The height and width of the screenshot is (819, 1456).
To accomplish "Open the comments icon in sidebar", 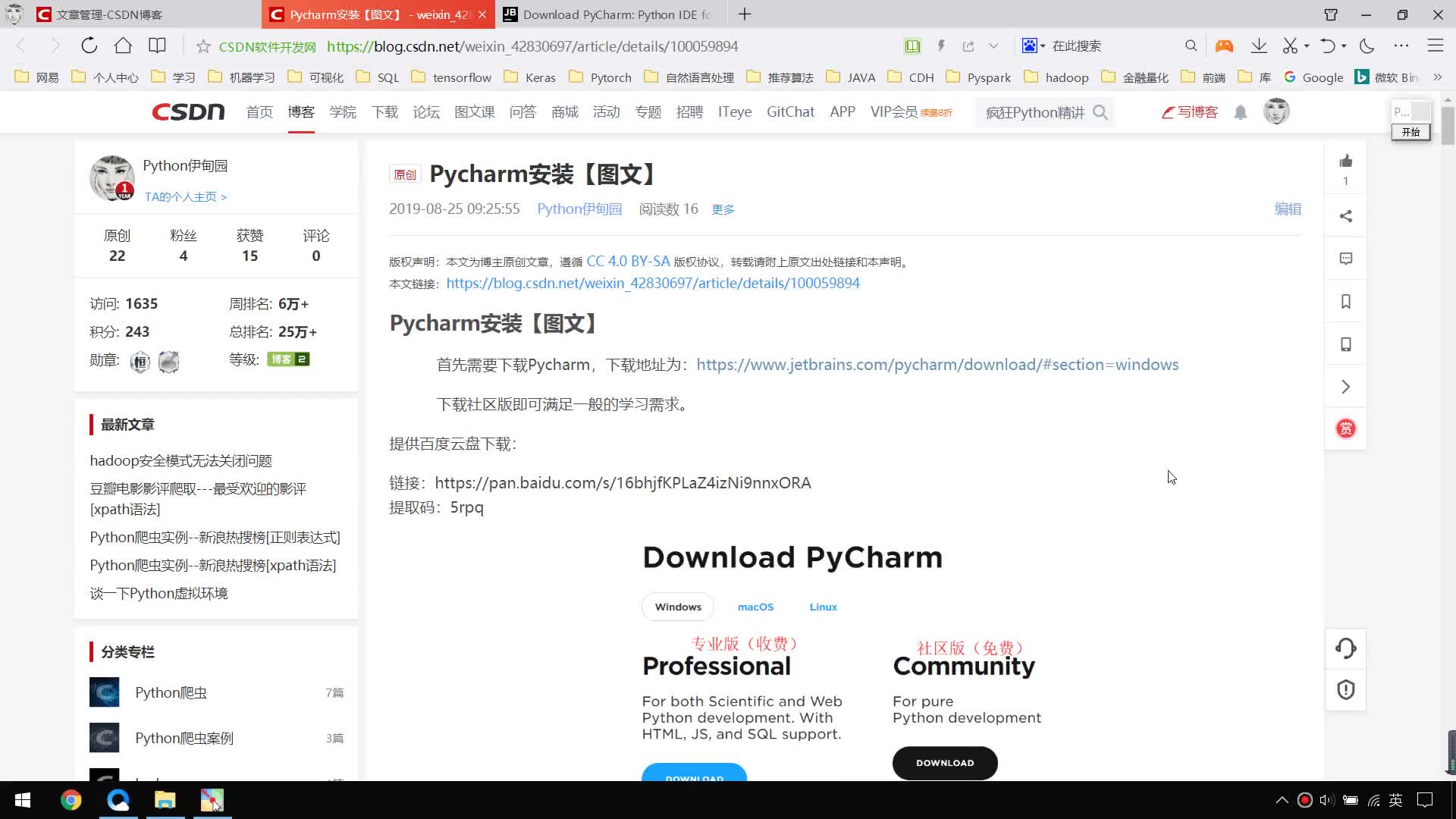I will (1346, 259).
